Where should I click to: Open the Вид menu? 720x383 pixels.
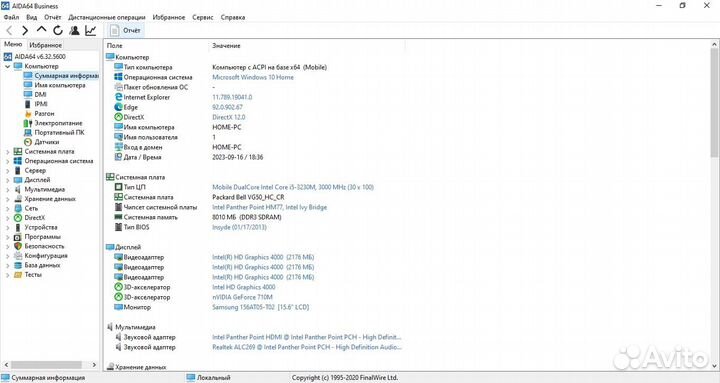[32, 17]
